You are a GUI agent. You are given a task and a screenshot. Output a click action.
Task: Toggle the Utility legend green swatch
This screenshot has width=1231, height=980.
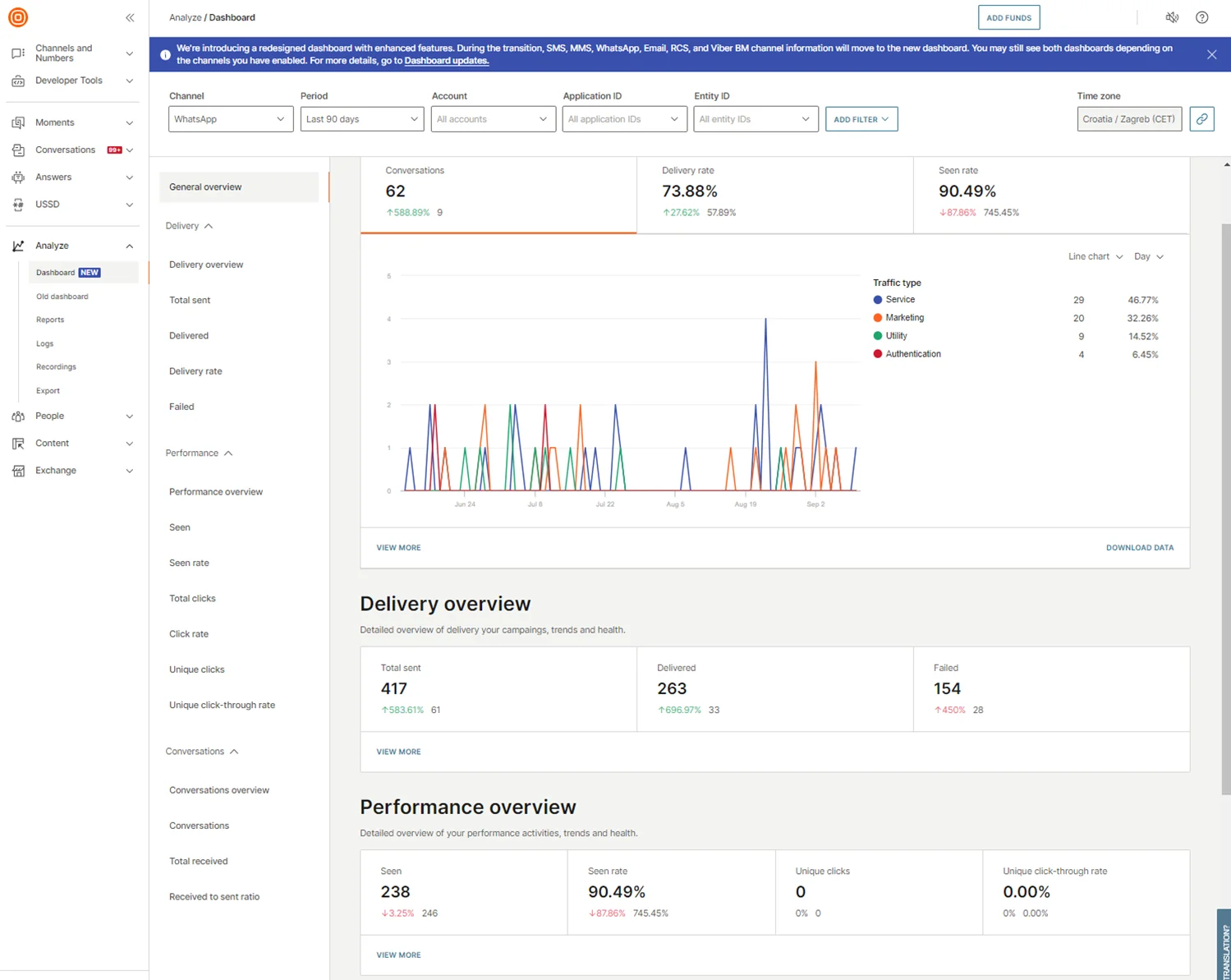[877, 336]
